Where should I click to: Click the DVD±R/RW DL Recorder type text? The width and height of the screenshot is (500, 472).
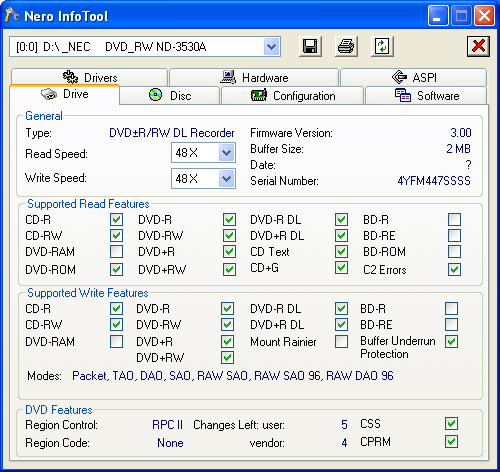[x=172, y=133]
